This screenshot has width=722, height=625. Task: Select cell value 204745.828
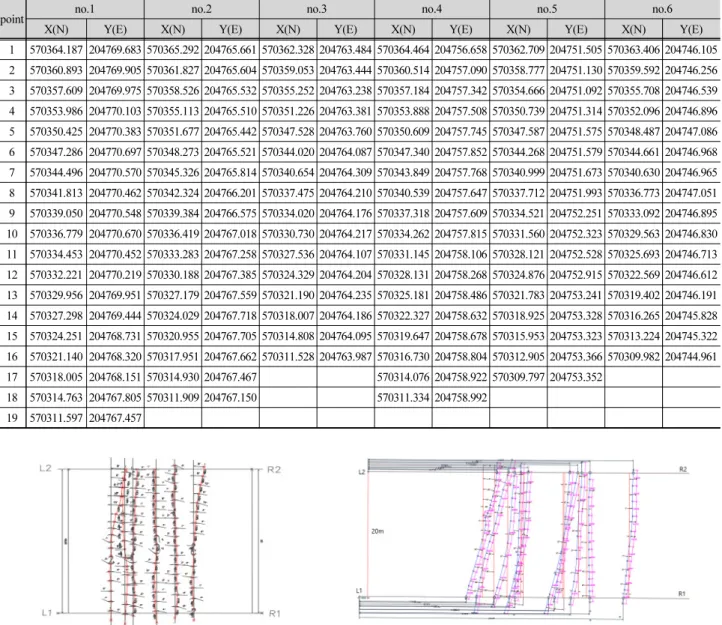(691, 316)
